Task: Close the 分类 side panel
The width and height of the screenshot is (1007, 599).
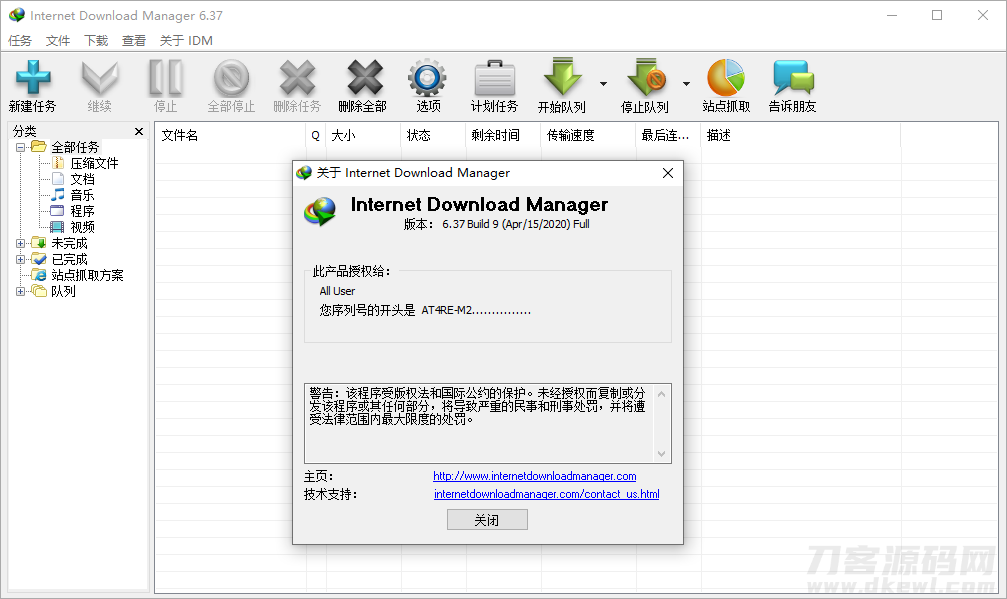Action: pyautogui.click(x=139, y=132)
